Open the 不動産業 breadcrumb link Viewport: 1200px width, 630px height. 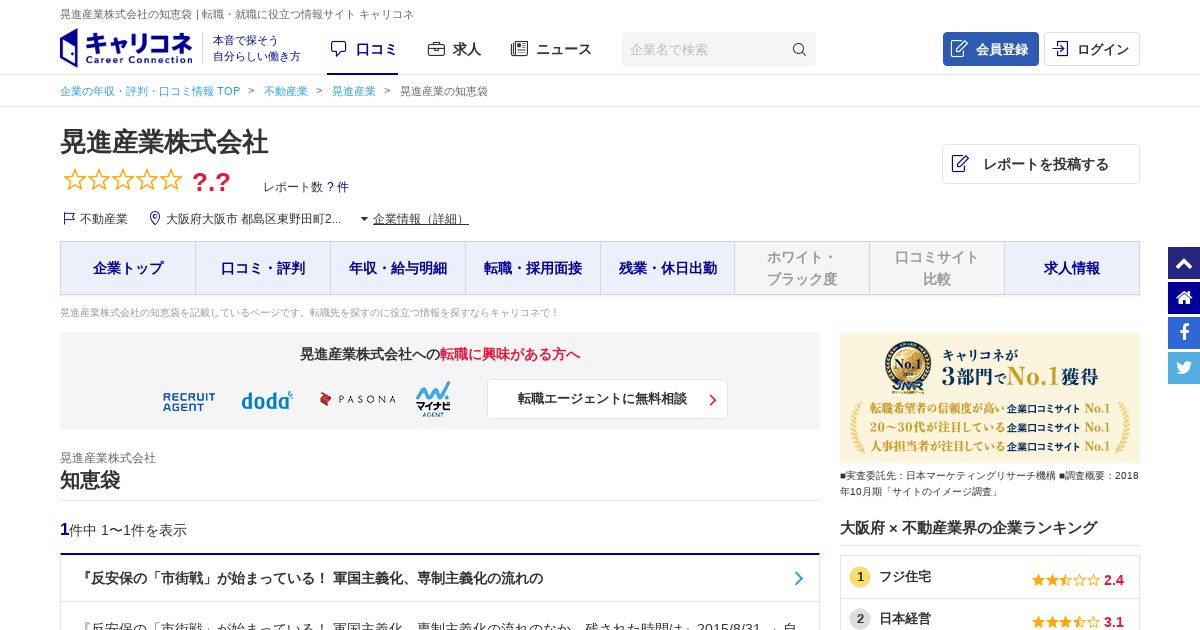click(x=286, y=91)
